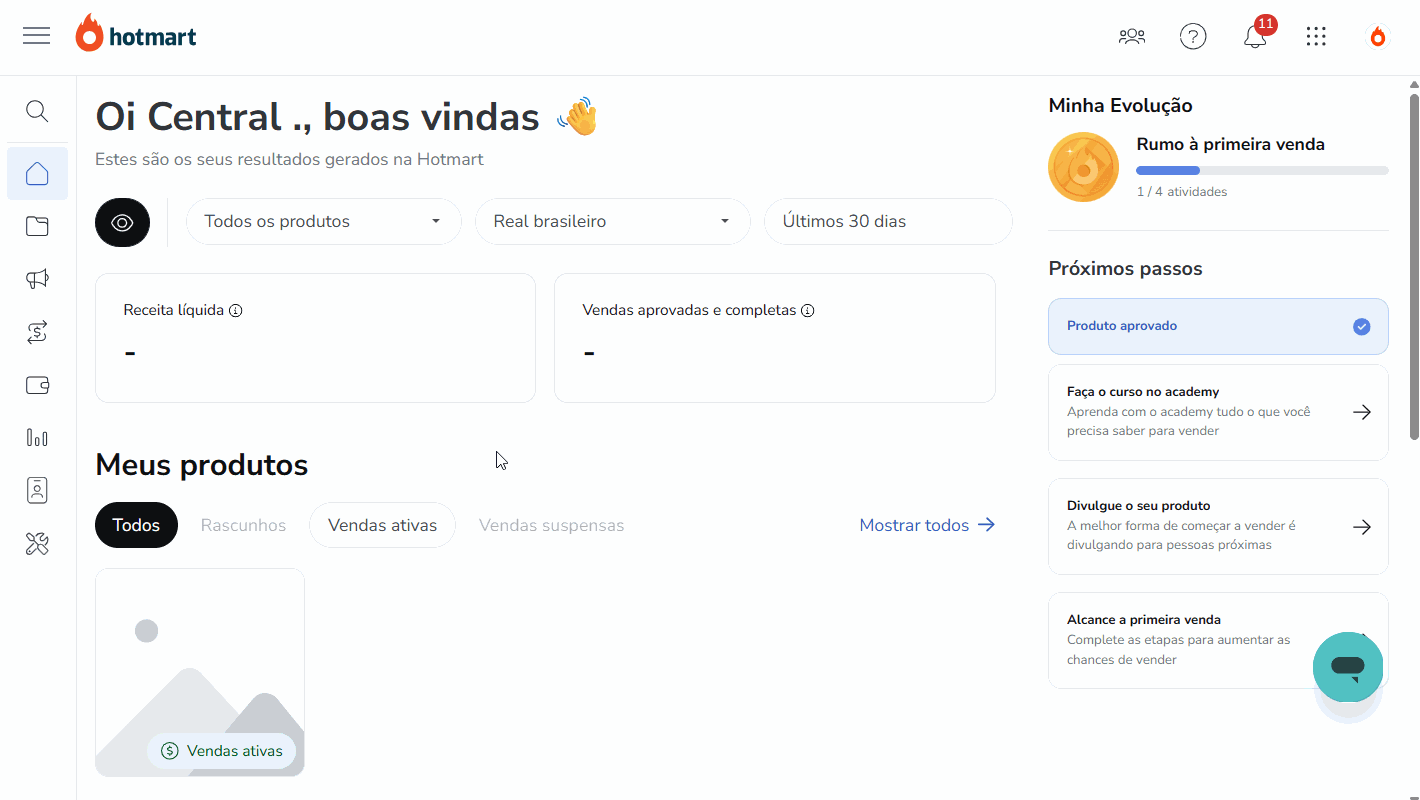Open notifications bell with 11 badge
This screenshot has width=1420, height=800.
[x=1257, y=34]
